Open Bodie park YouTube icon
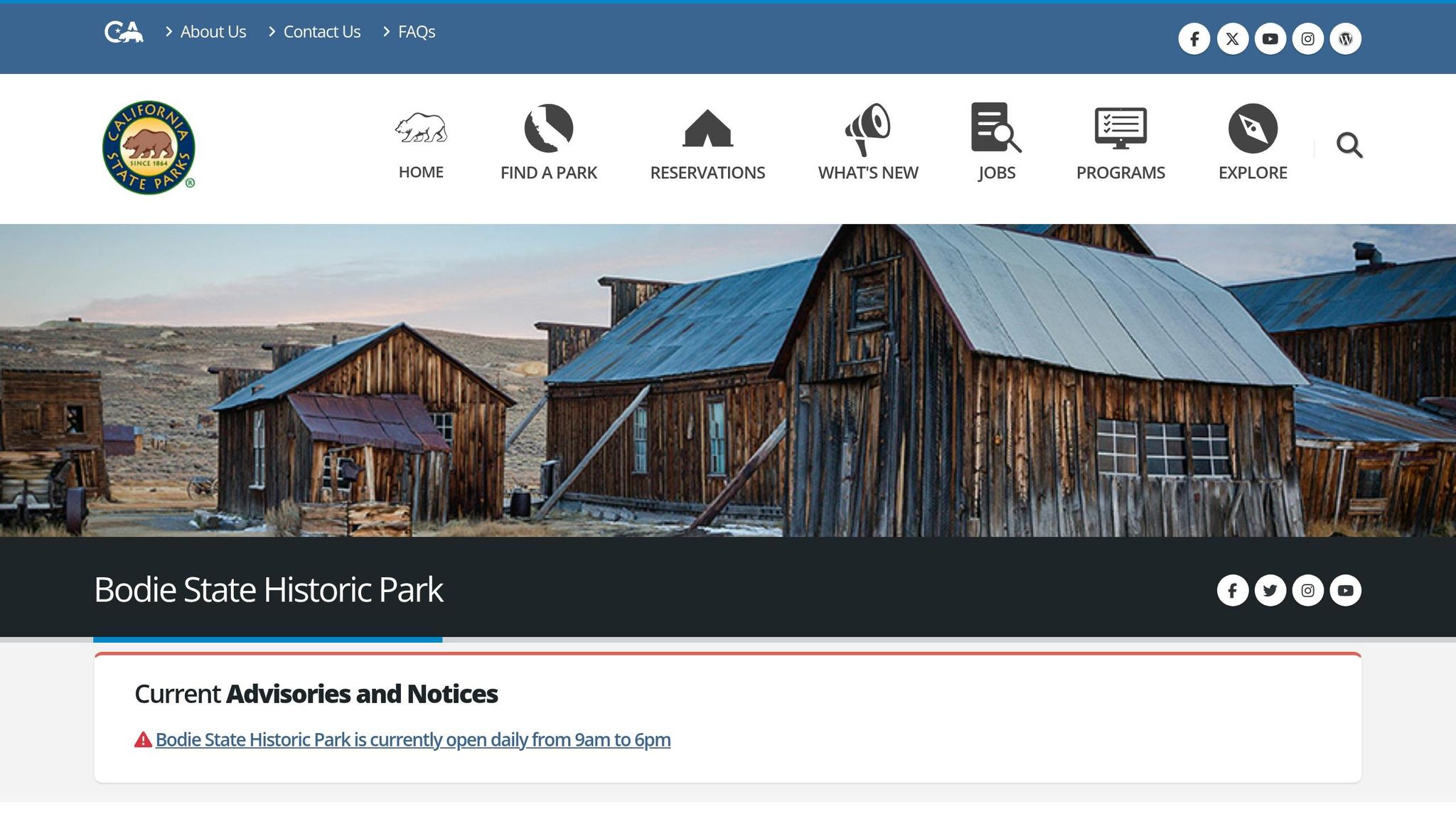Viewport: 1456px width, 819px height. click(x=1346, y=590)
